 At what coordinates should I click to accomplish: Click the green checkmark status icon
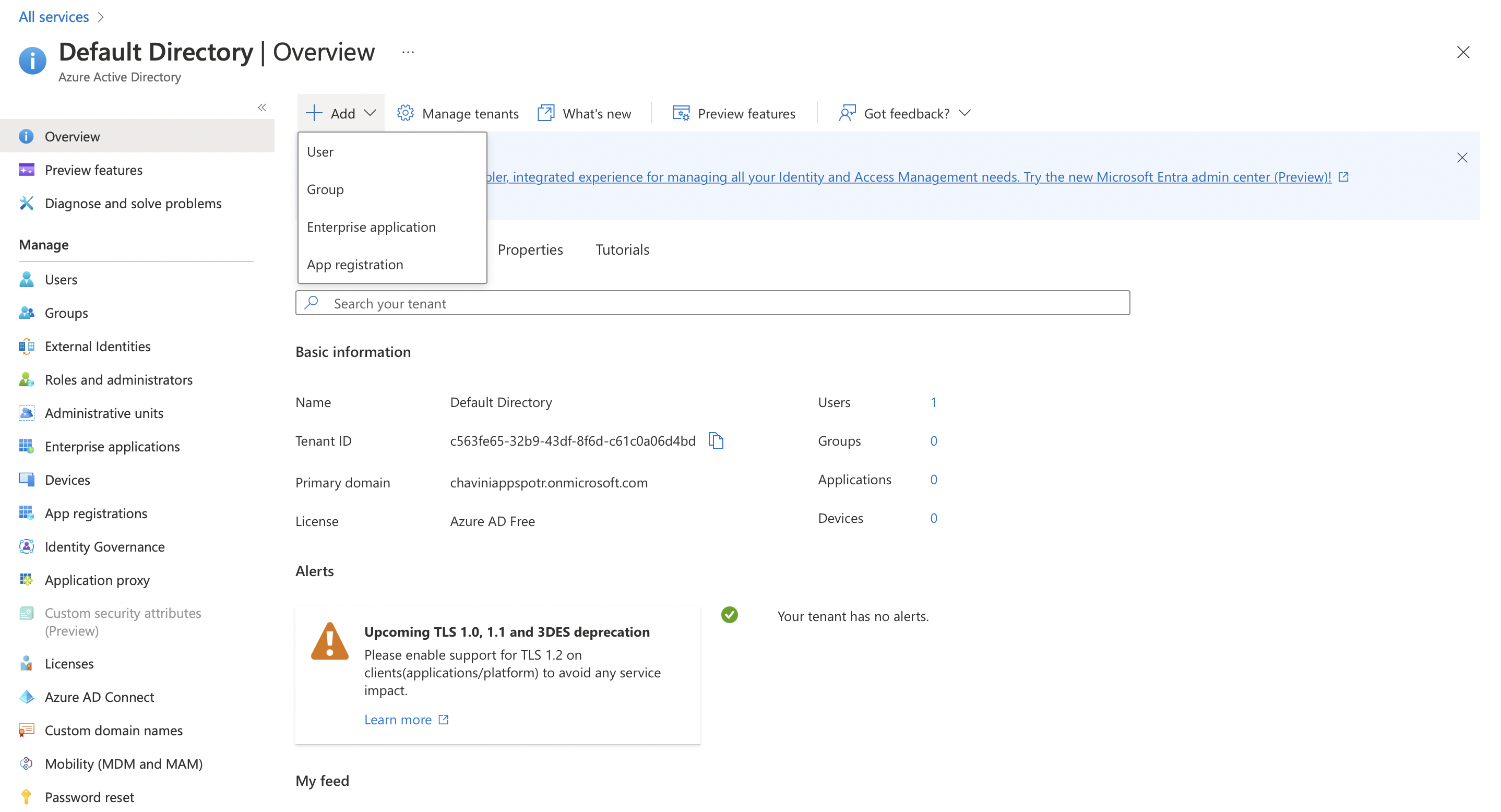(x=729, y=615)
